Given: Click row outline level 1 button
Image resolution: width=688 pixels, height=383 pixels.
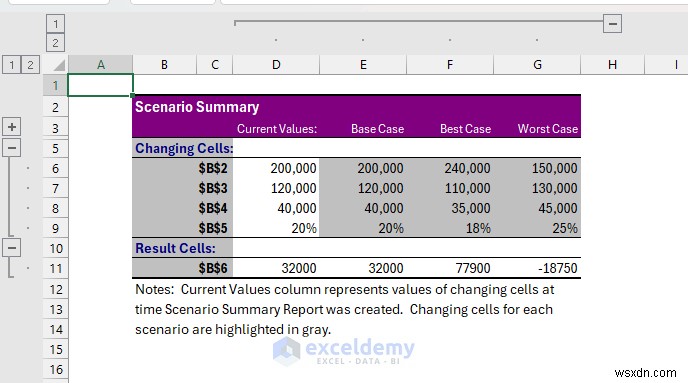Looking at the screenshot, I should point(12,65).
